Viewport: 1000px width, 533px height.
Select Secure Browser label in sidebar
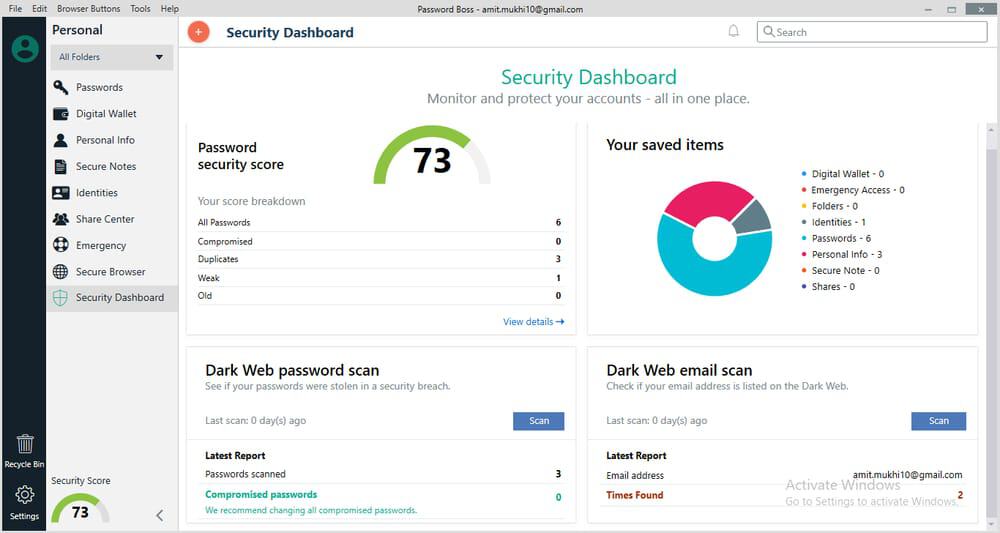(x=110, y=272)
